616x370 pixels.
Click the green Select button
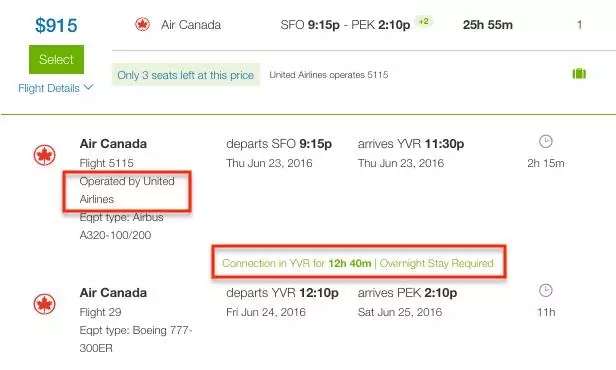(56, 59)
